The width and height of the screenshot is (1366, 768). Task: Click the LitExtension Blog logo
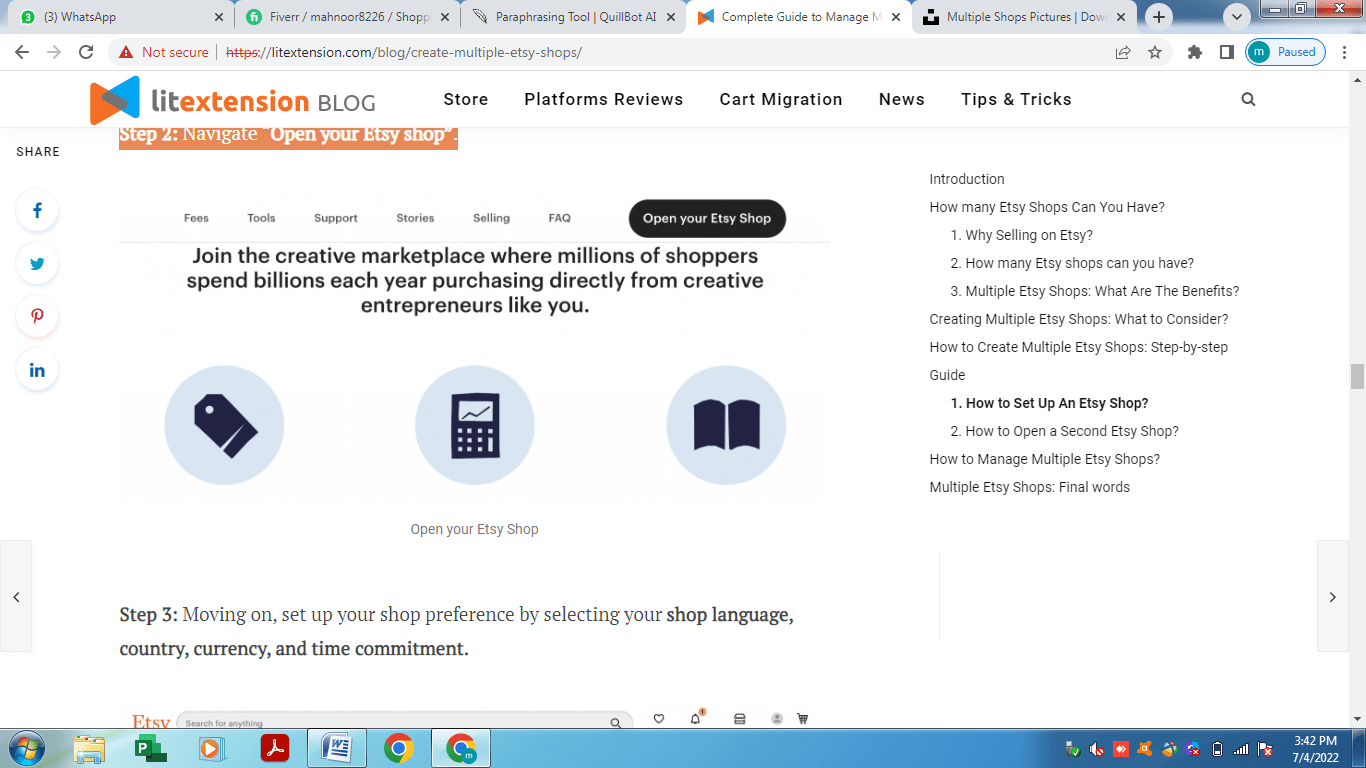tap(233, 100)
